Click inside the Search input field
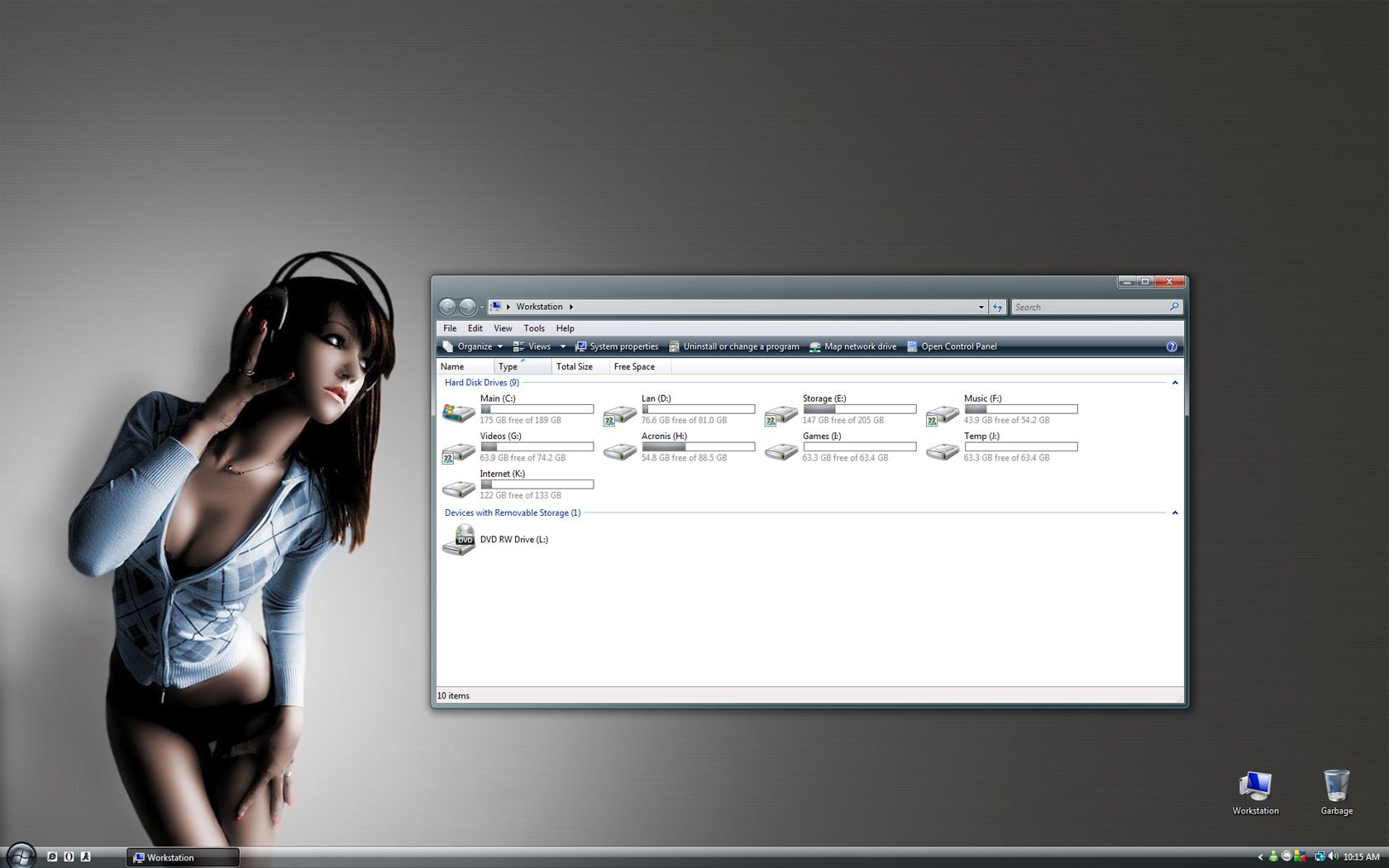Screen dimensions: 1389x868 click(x=1090, y=307)
